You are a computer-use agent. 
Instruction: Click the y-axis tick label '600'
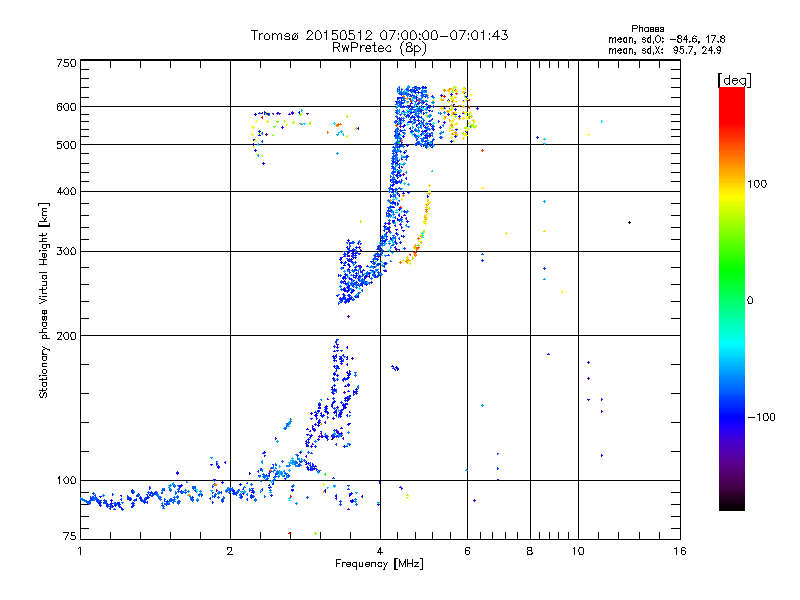(x=66, y=107)
